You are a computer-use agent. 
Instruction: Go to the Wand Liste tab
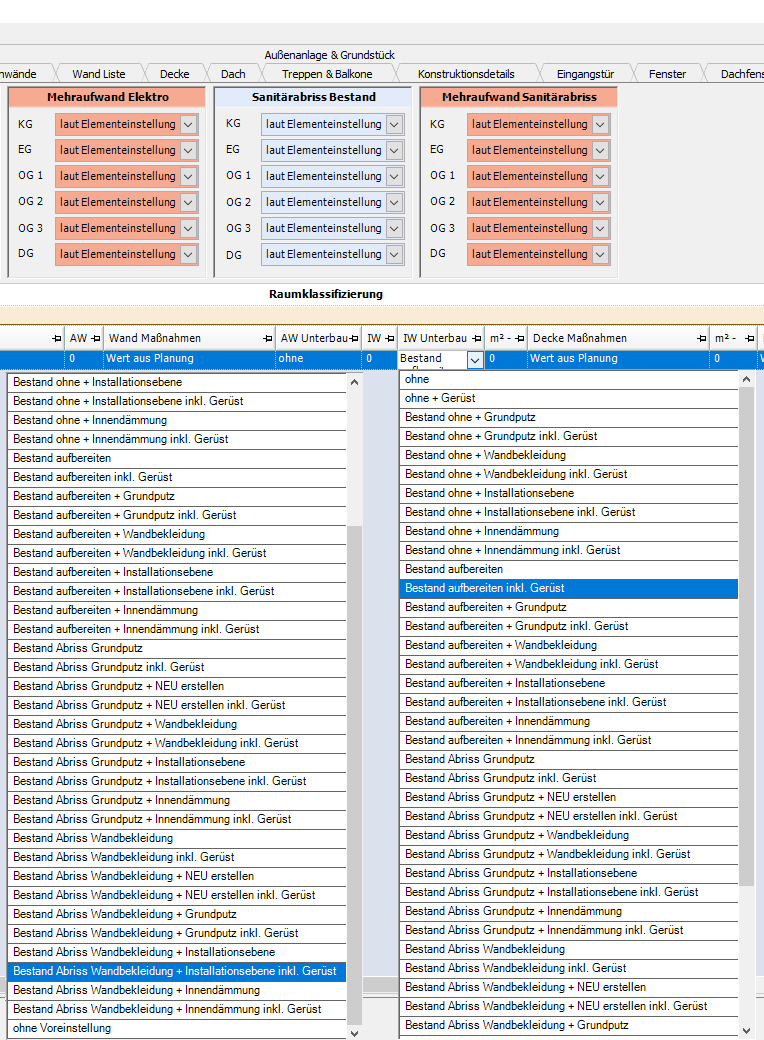pyautogui.click(x=99, y=74)
